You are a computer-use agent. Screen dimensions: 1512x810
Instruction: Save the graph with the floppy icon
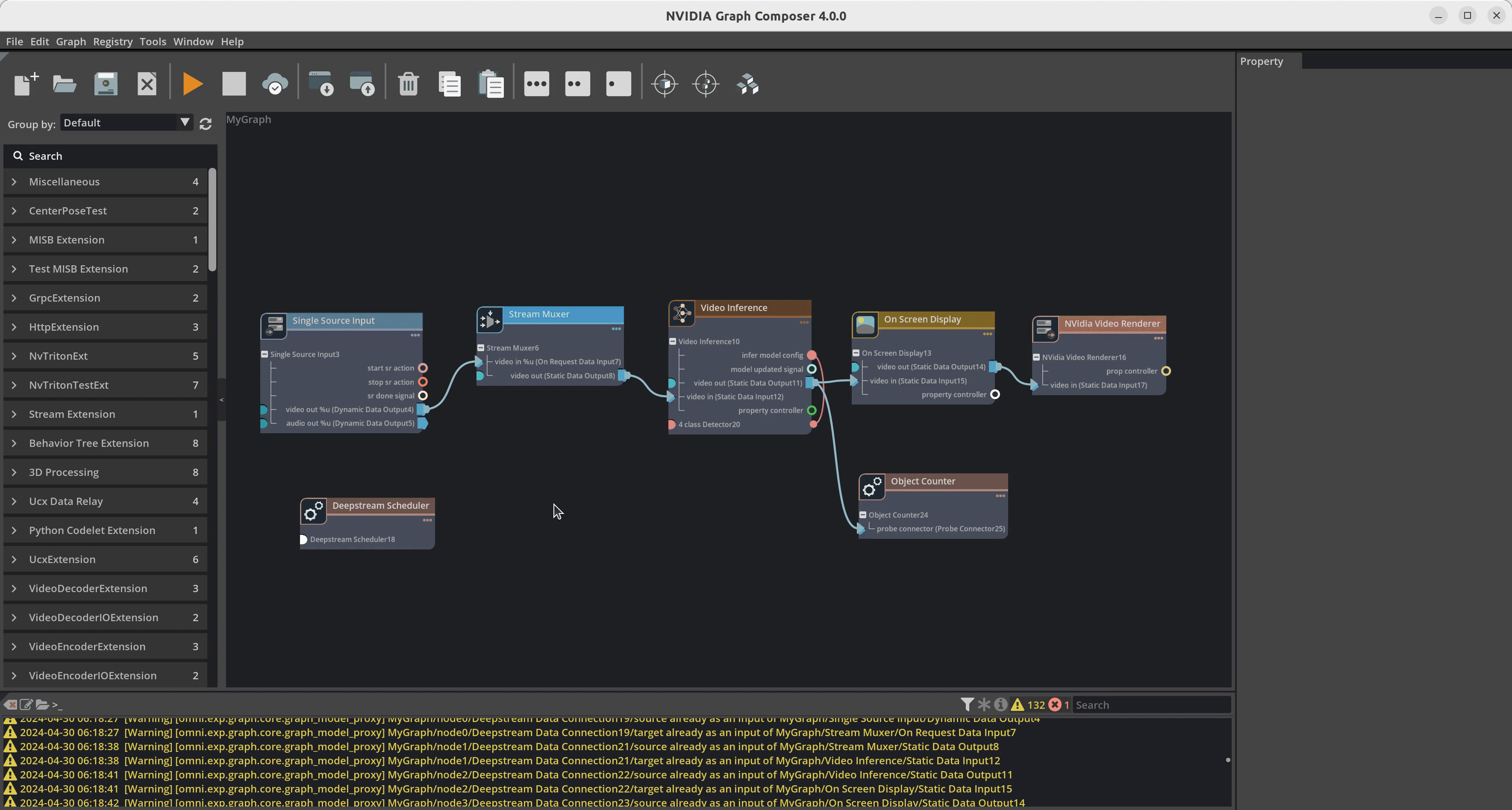tap(106, 84)
